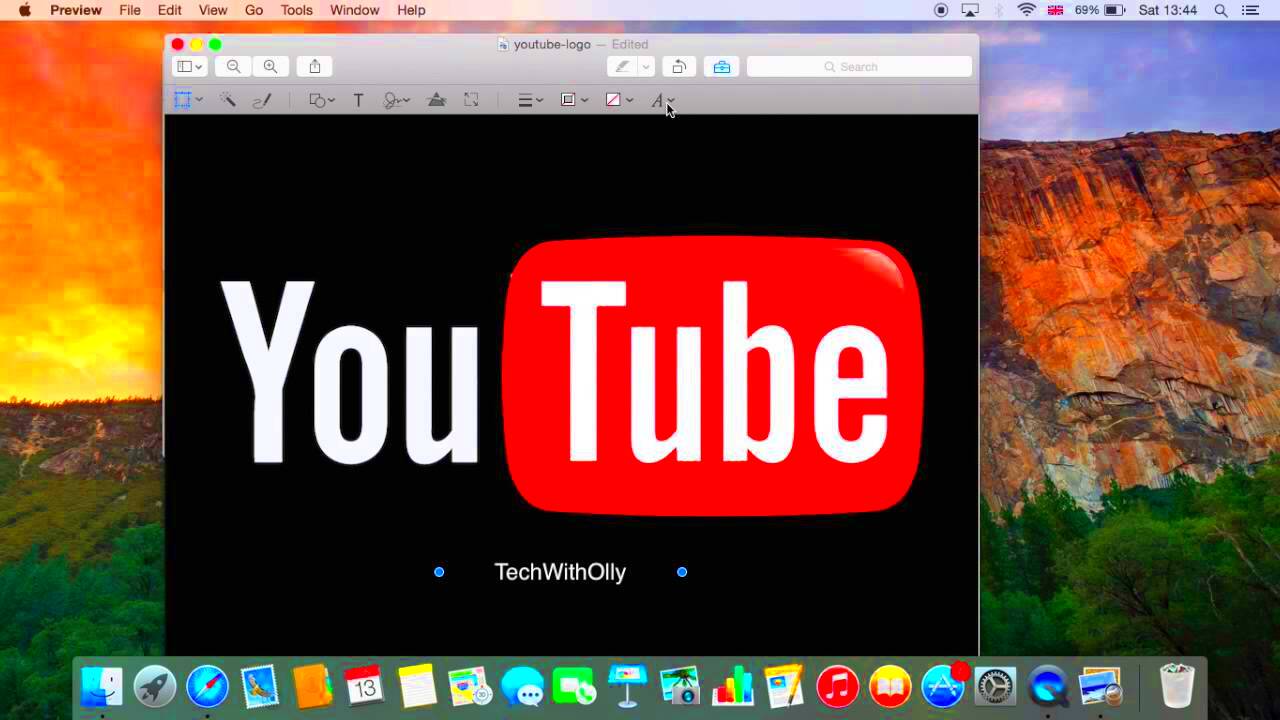Open Launchpad from the Dock
Viewport: 1280px width, 720px height.
[x=155, y=687]
